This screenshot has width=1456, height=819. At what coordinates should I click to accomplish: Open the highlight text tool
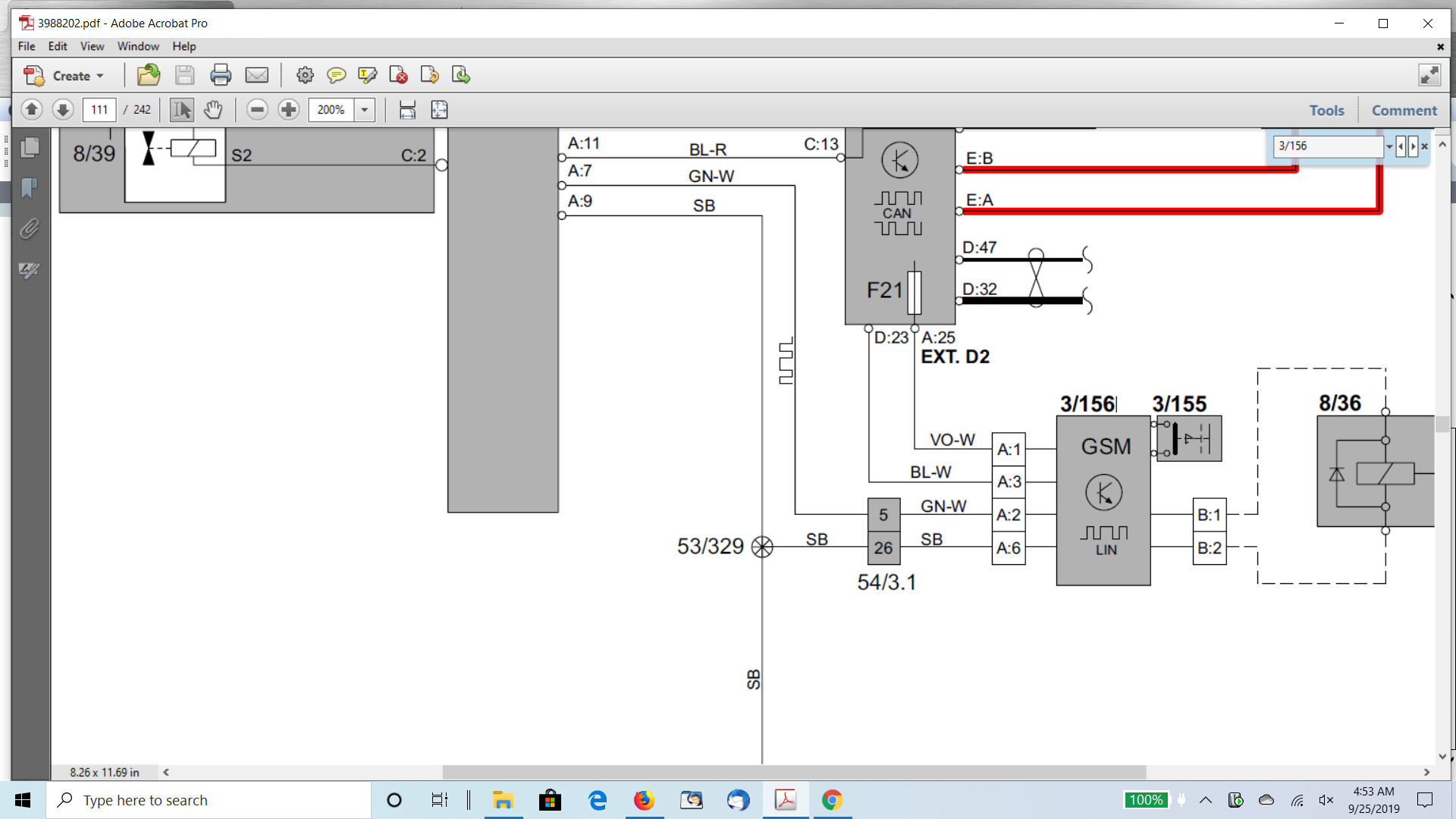point(368,75)
